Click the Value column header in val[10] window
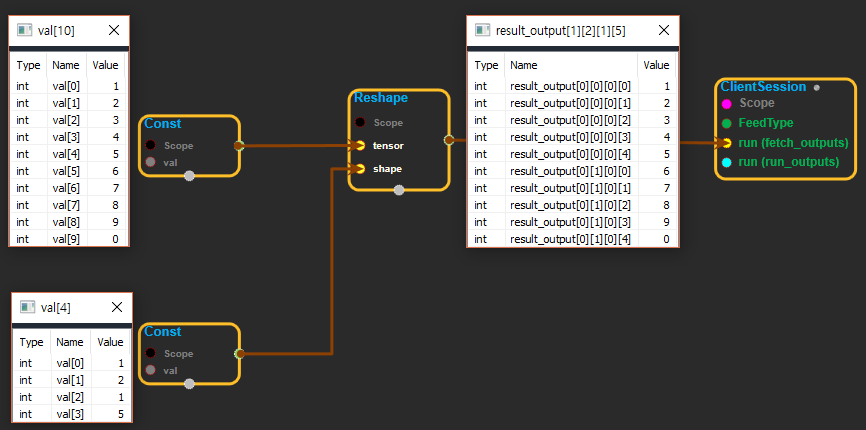The width and height of the screenshot is (866, 430). point(105,65)
